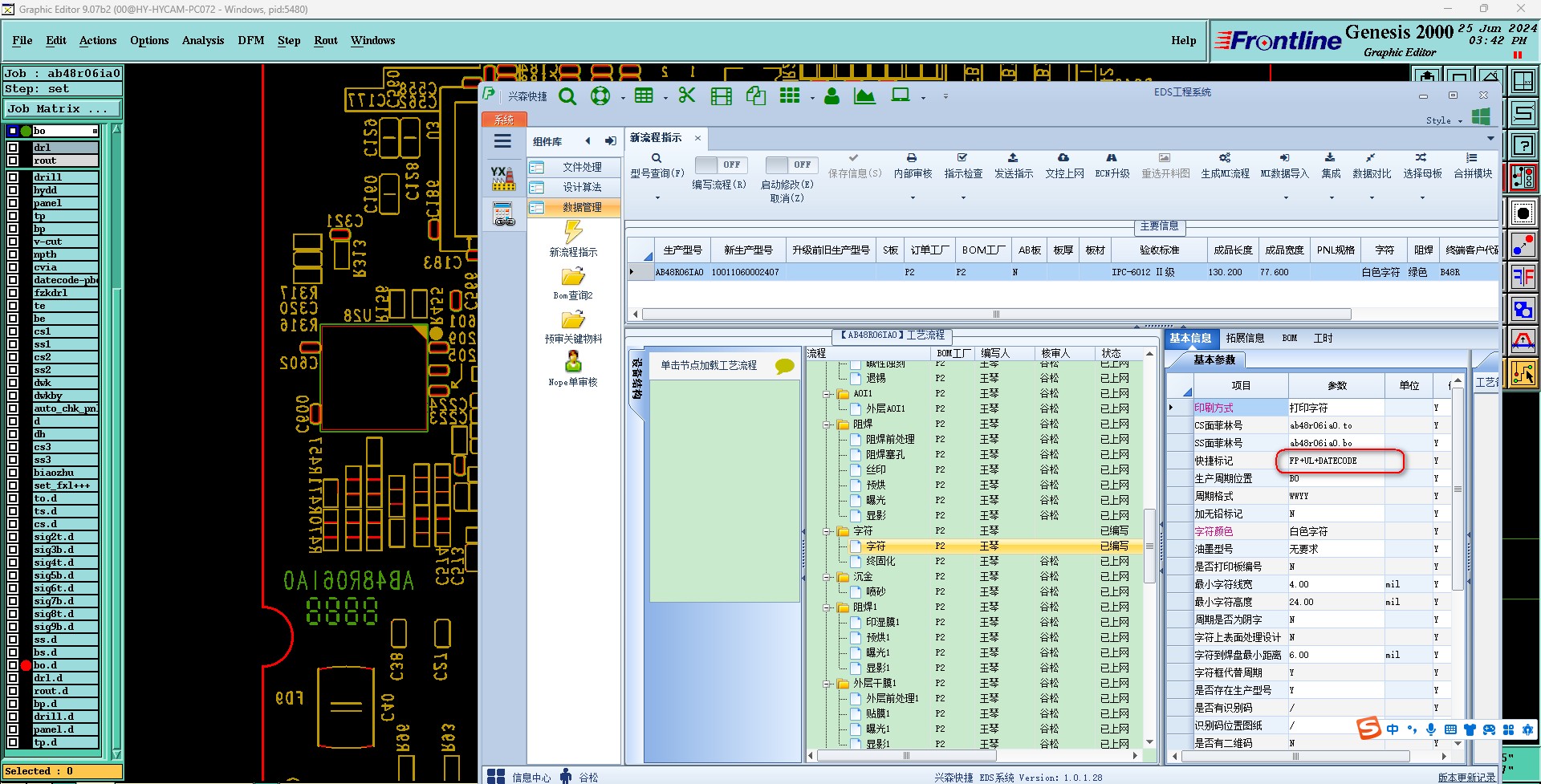Image resolution: width=1541 pixels, height=784 pixels.
Task: Click the 选择母板 shuffle icon
Action: tap(1421, 158)
